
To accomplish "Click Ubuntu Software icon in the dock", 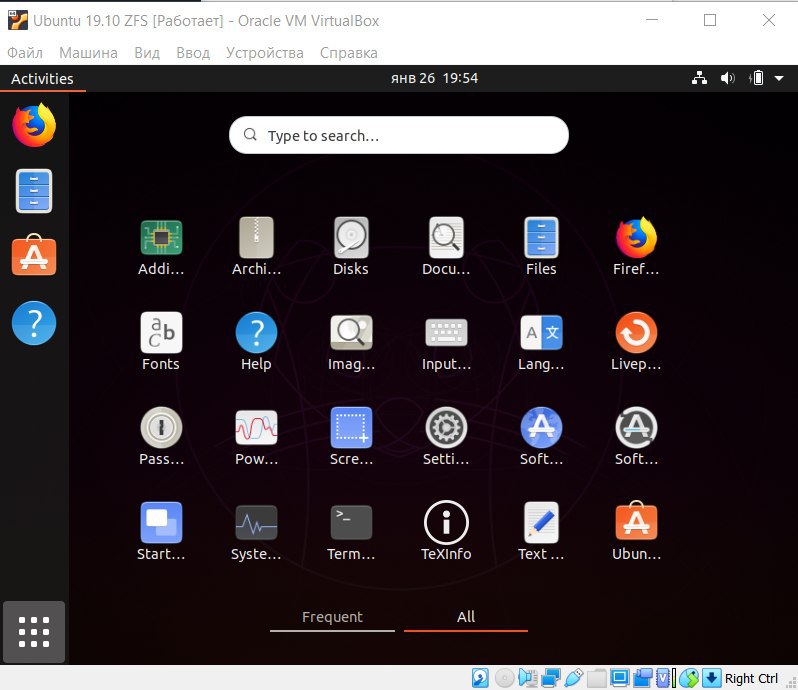I will click(34, 255).
